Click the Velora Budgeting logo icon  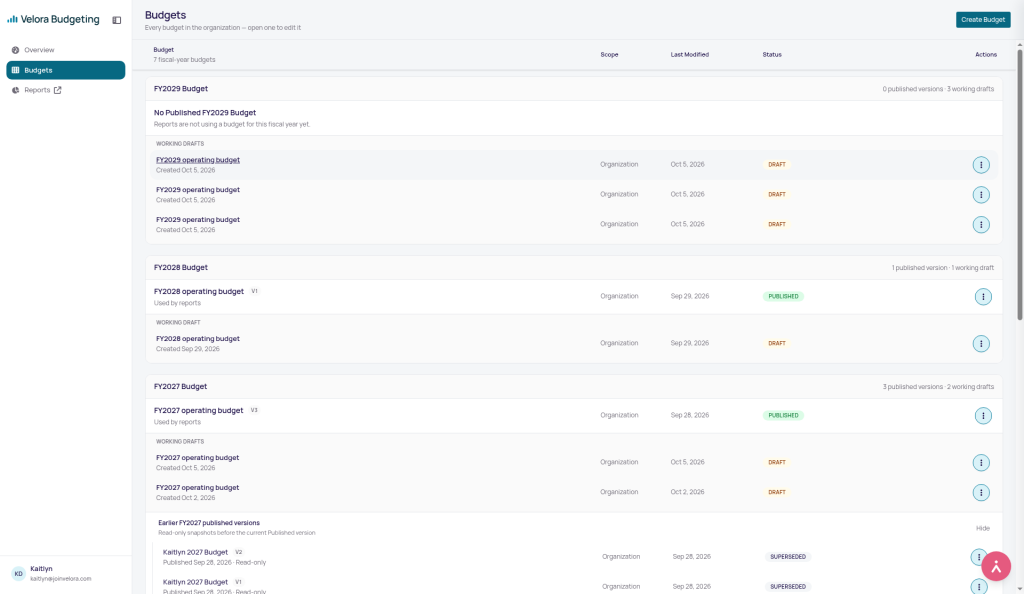pos(12,20)
